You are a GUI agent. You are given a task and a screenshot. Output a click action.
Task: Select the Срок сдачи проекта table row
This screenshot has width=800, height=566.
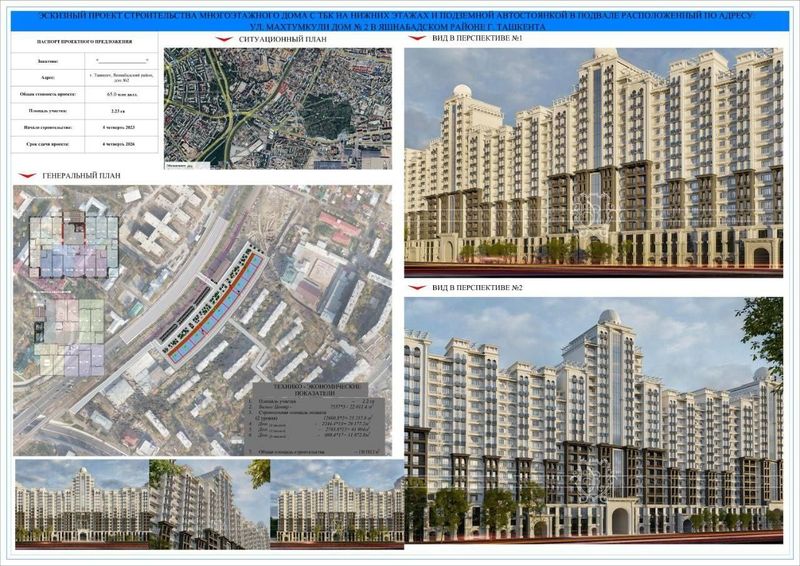pyautogui.click(x=85, y=144)
